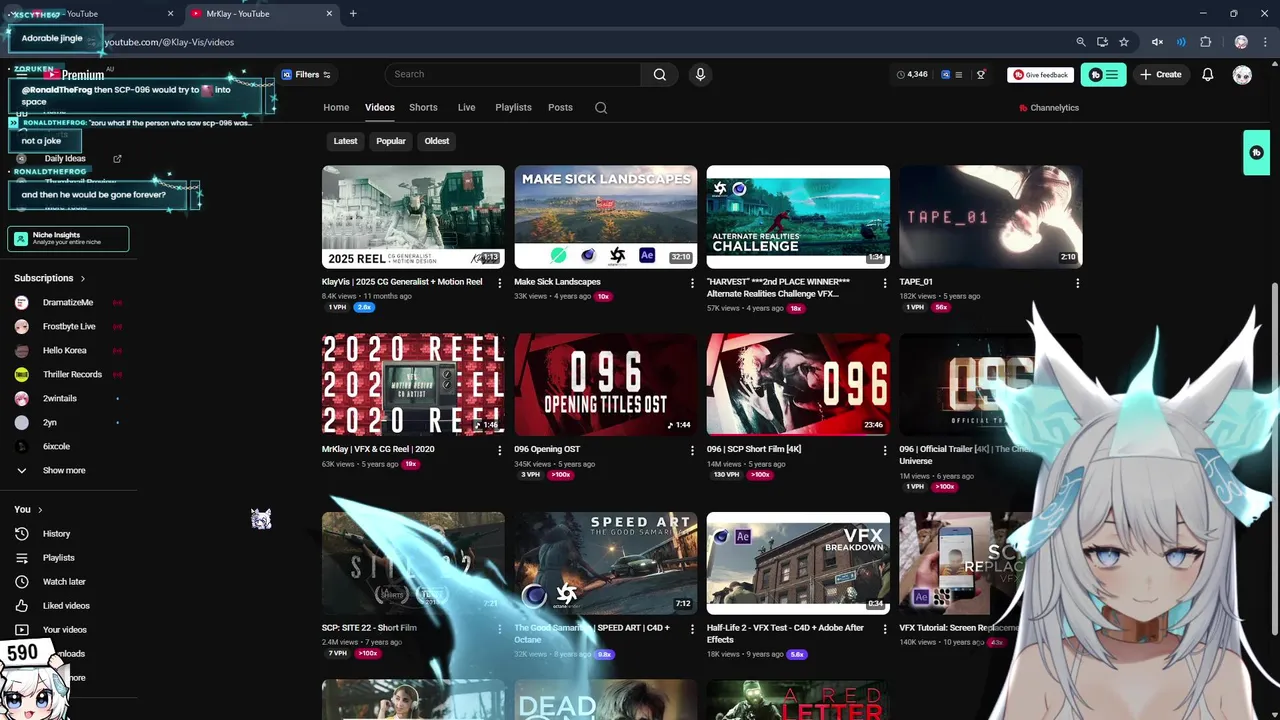Open the 4,346 clock counter

[x=912, y=75]
